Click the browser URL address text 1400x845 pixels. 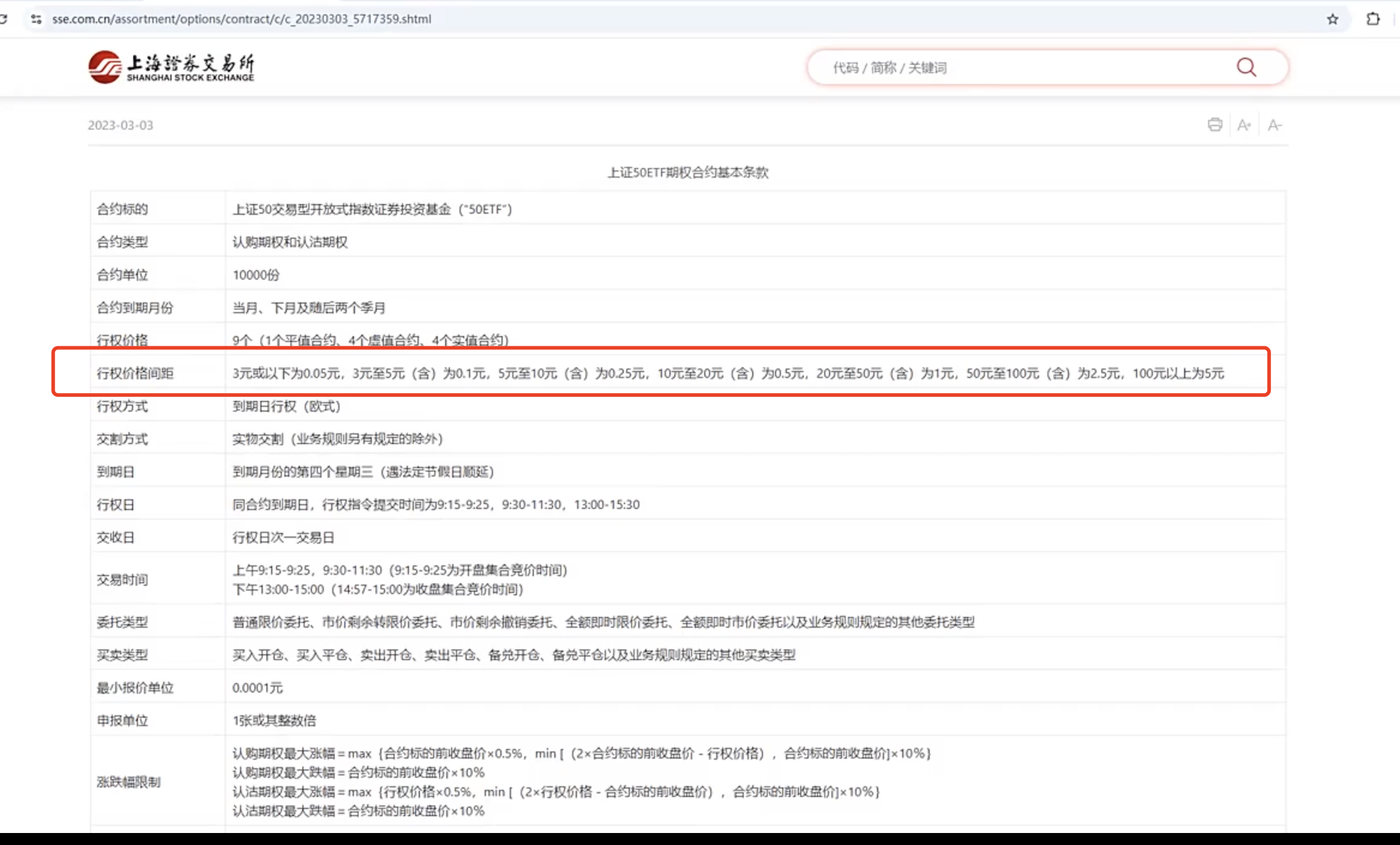(x=241, y=19)
